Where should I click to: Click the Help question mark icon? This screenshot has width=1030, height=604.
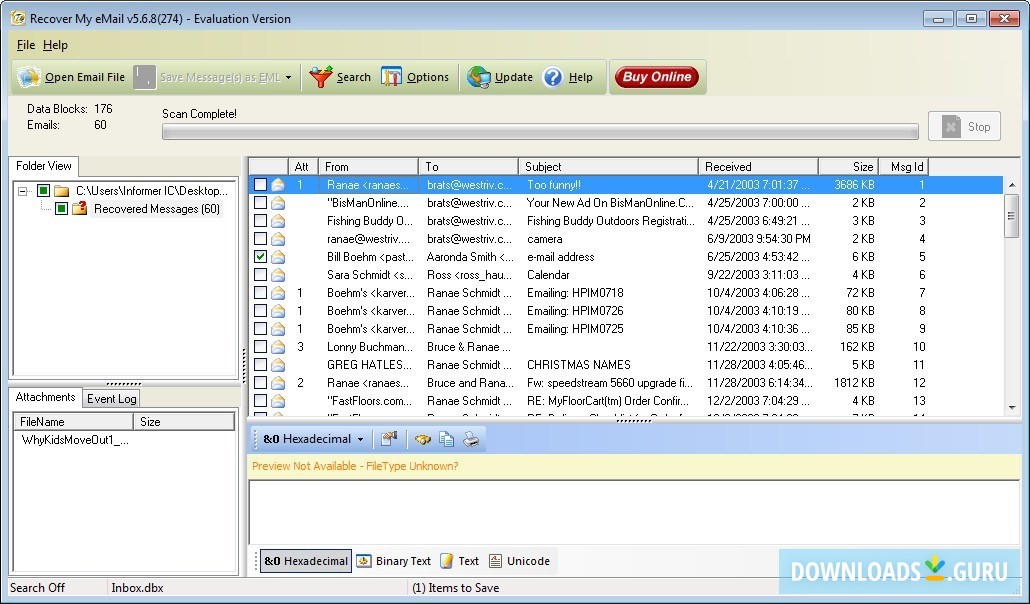[553, 77]
